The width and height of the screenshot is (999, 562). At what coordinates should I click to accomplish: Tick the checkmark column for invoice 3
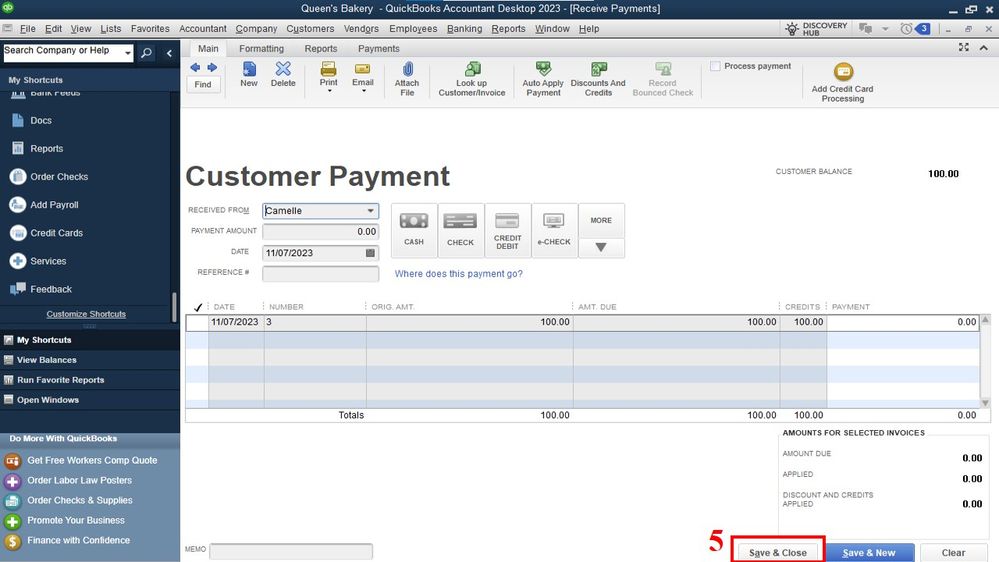point(197,323)
